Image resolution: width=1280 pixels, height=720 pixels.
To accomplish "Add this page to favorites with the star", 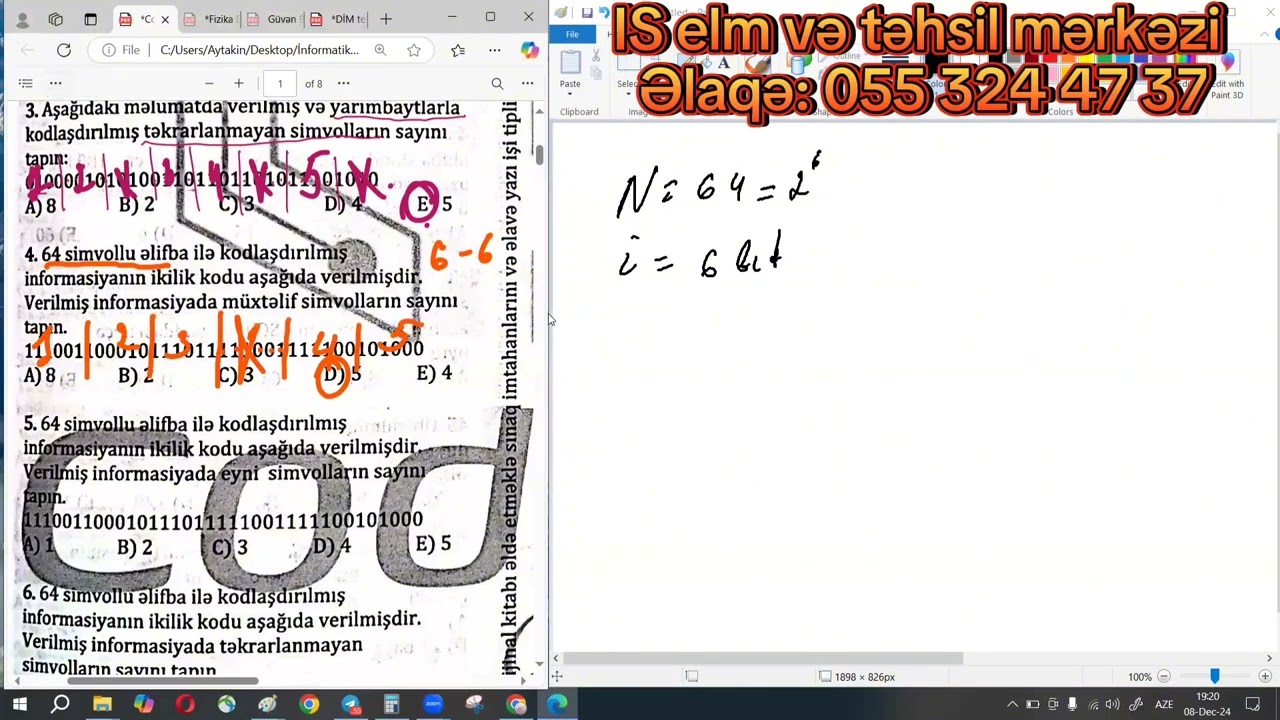I will 414,50.
